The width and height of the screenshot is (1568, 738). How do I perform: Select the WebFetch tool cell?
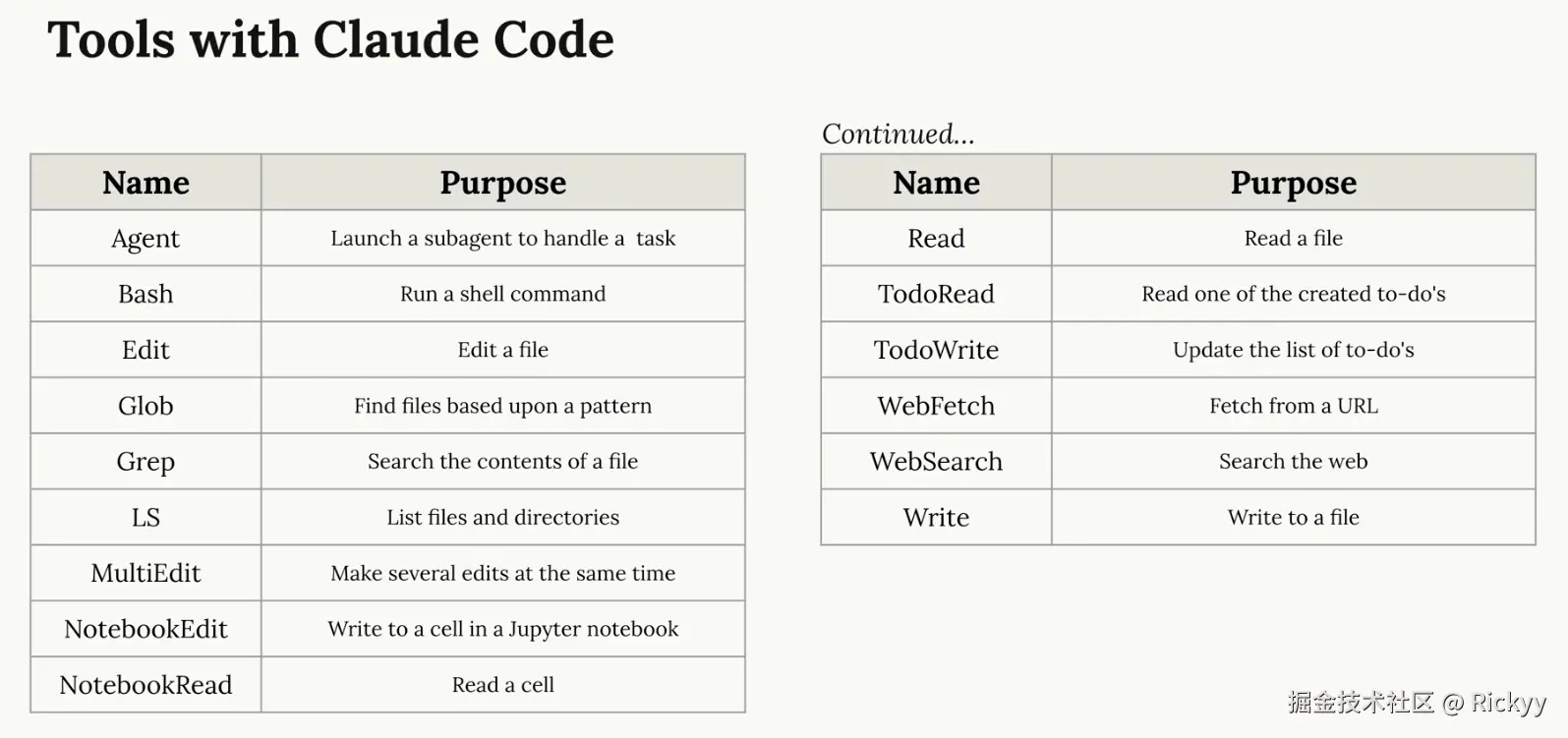coord(936,406)
